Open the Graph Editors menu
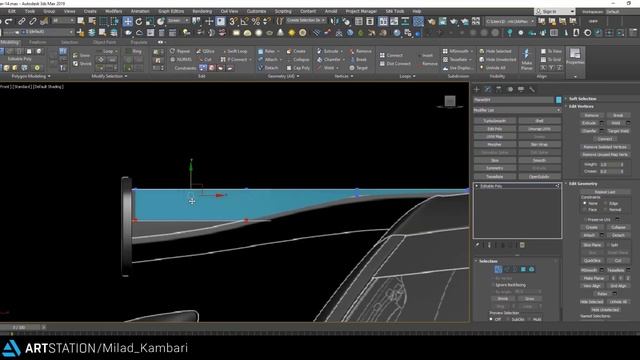 pos(171,11)
